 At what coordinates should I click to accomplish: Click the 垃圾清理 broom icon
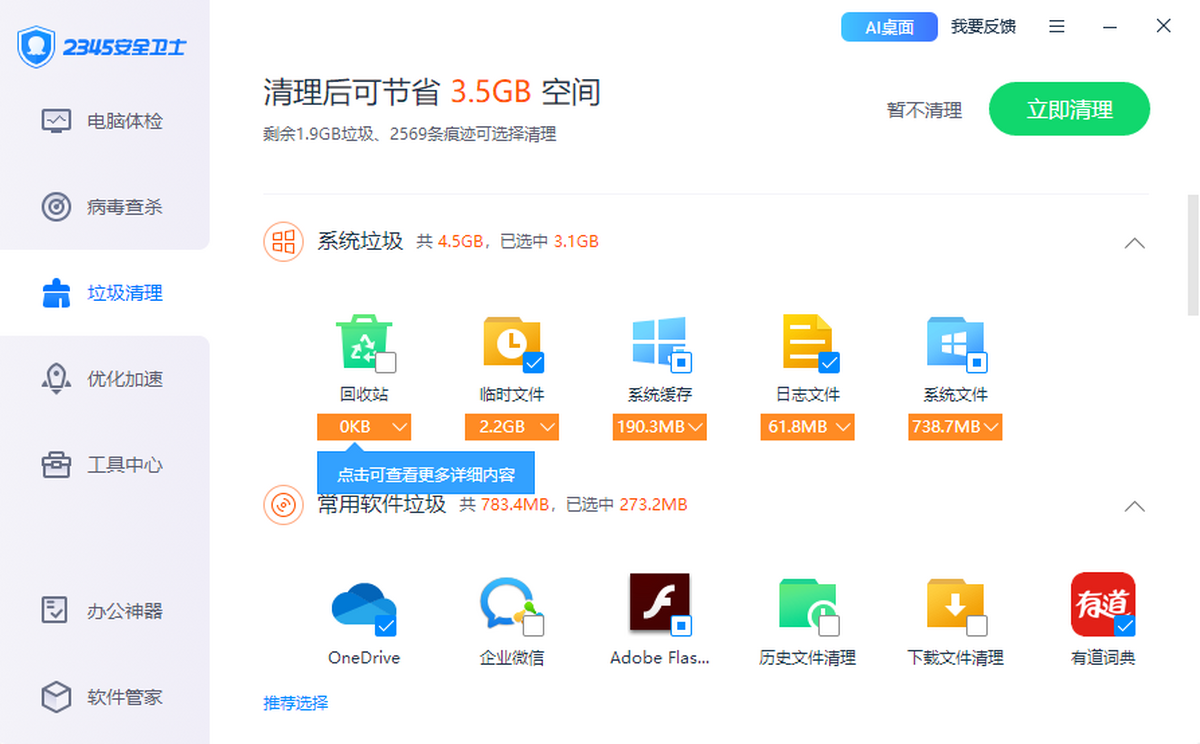click(56, 293)
